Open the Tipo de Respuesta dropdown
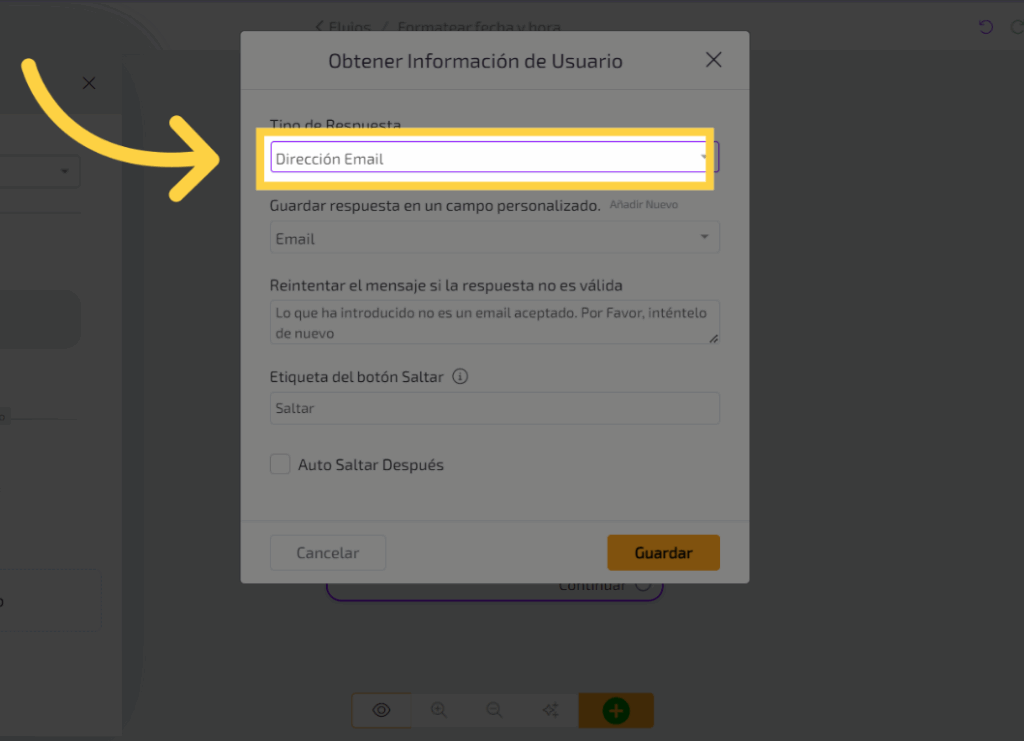Viewport: 1024px width, 741px height. (490, 158)
